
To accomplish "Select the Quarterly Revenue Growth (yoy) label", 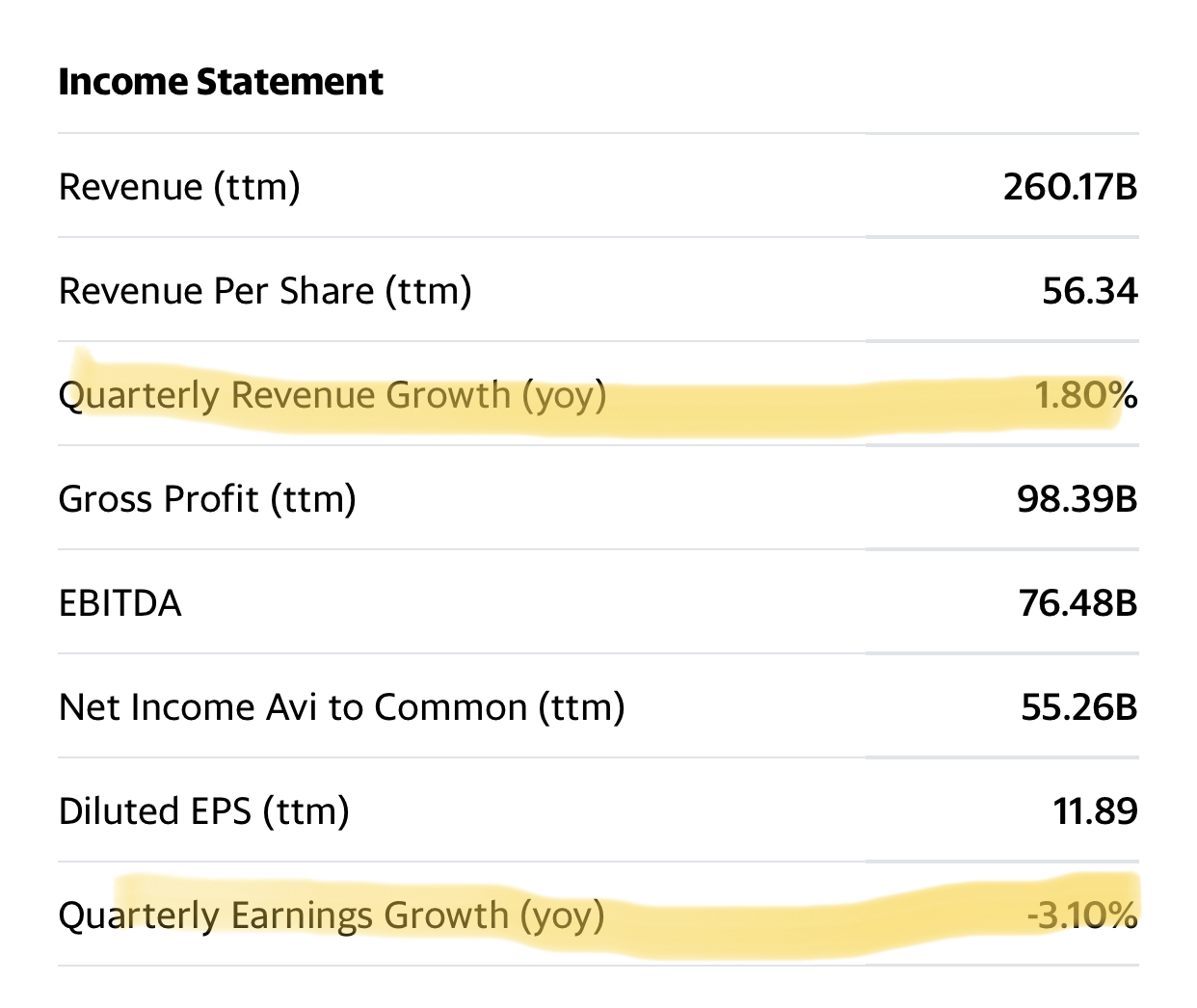I will coord(332,395).
